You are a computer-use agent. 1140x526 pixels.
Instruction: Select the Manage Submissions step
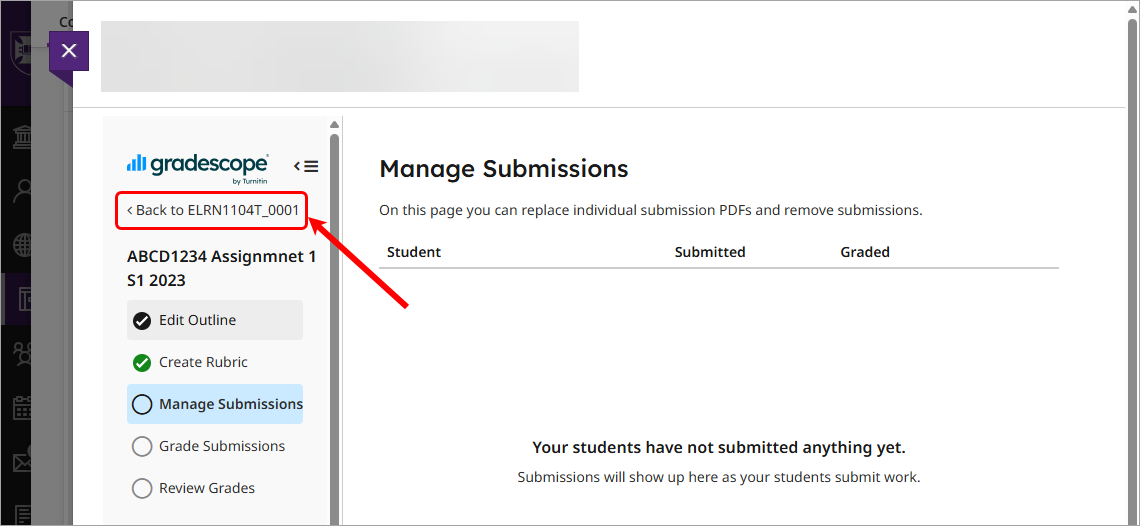pyautogui.click(x=230, y=404)
